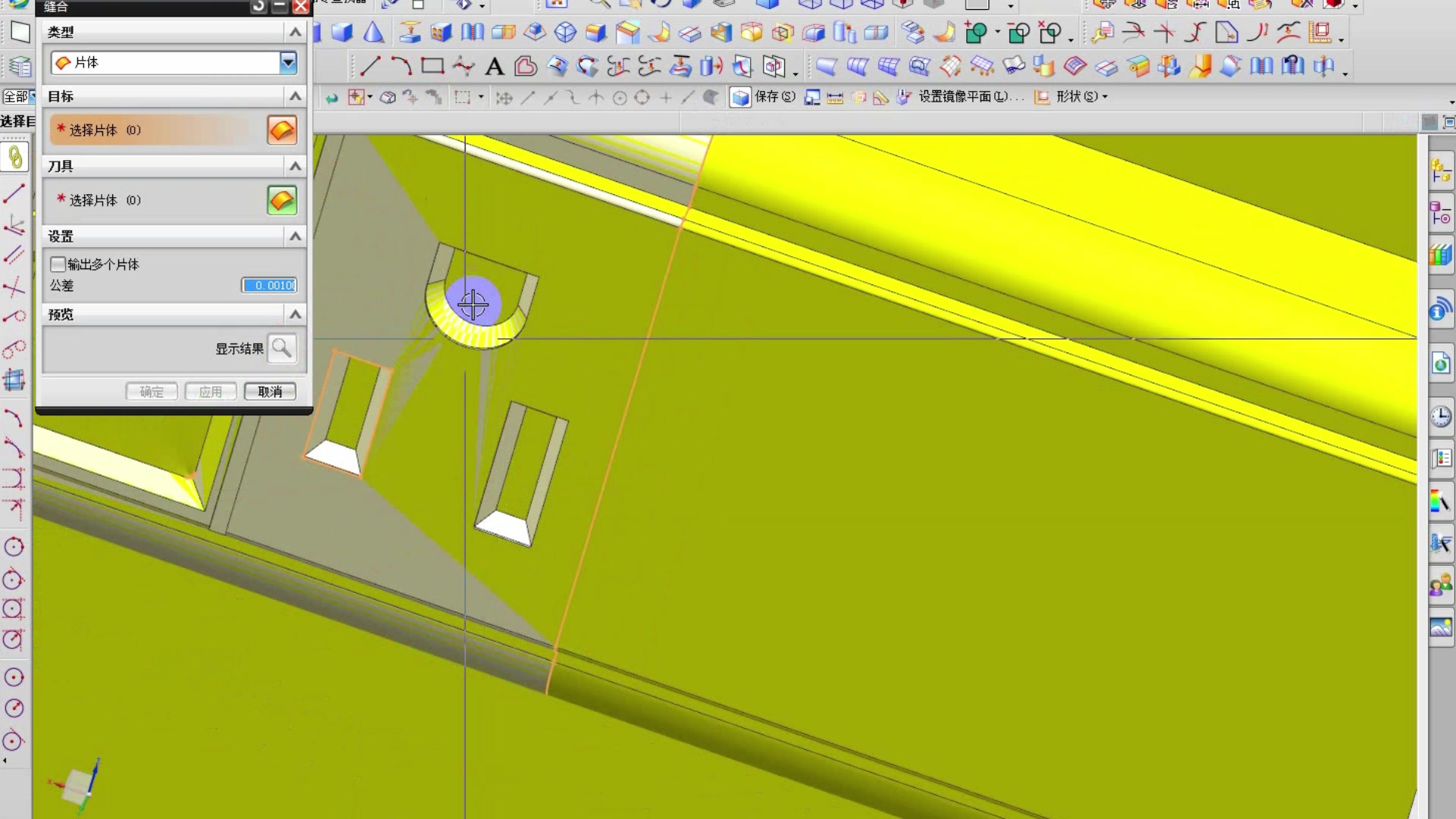Image resolution: width=1456 pixels, height=819 pixels.
Task: Open the sheet type dropdown
Action: (288, 63)
